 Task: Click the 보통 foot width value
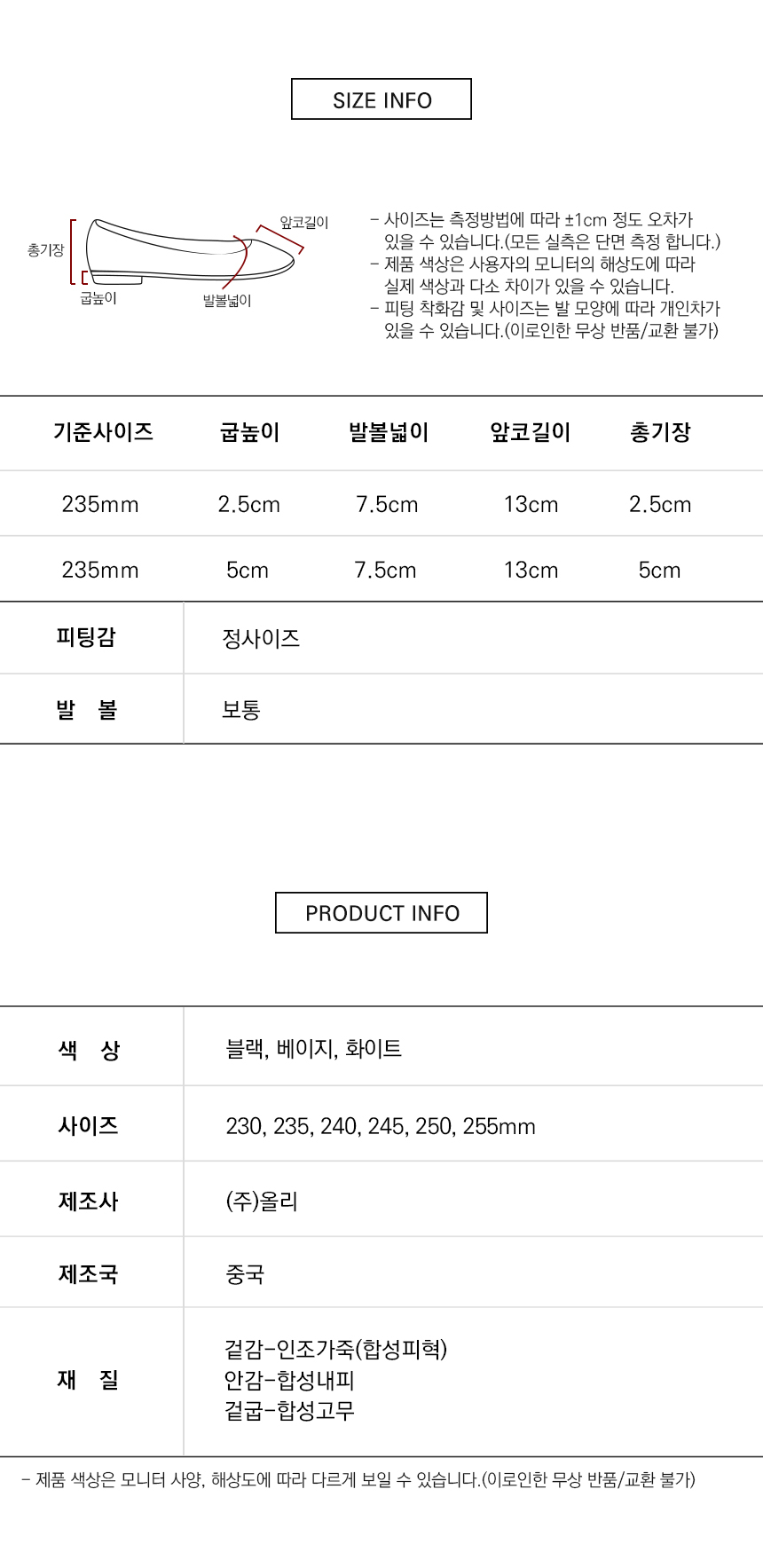[x=241, y=710]
